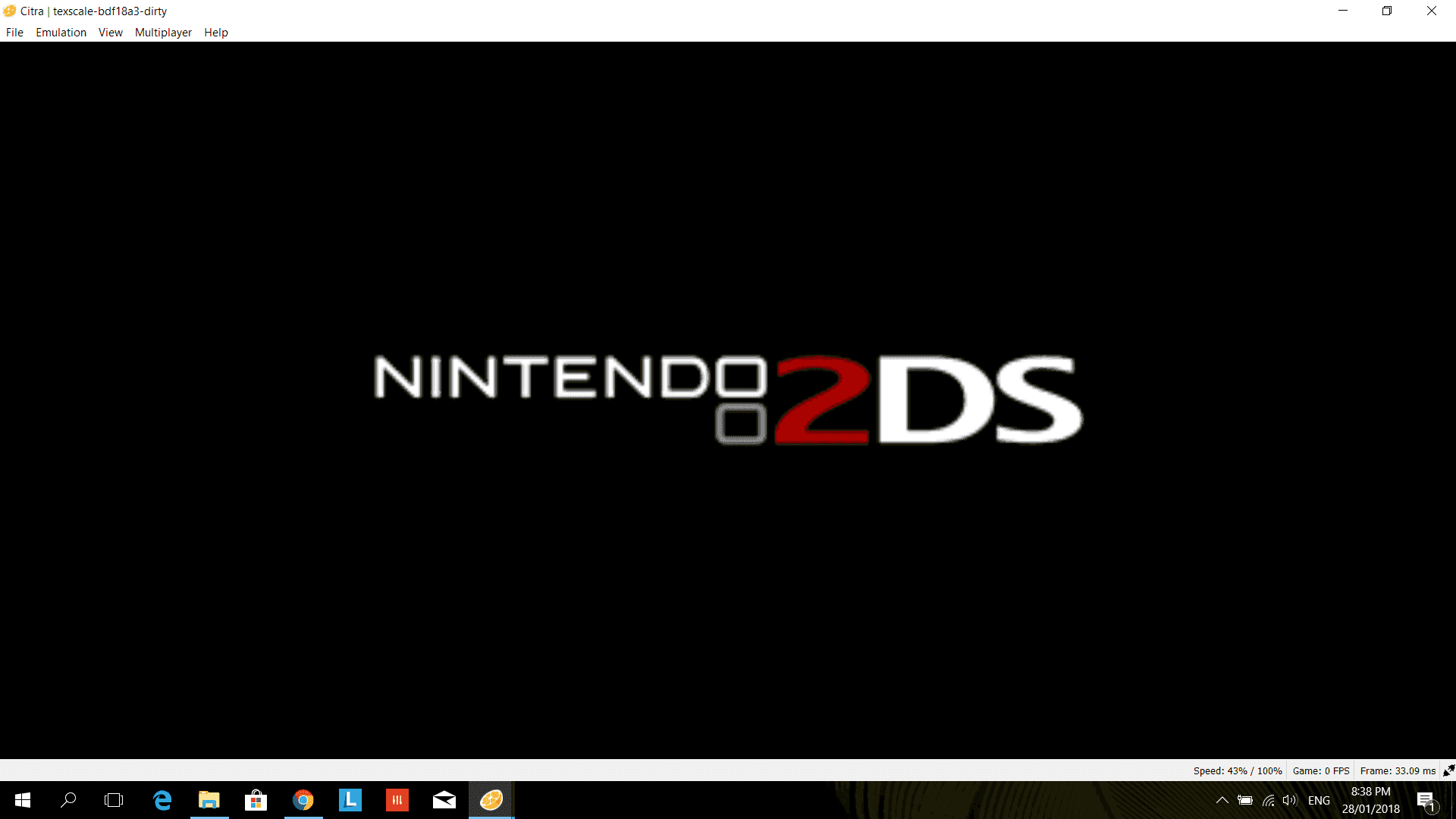Click the Citra orange icon in title bar
The width and height of the screenshot is (1456, 819).
click(10, 11)
